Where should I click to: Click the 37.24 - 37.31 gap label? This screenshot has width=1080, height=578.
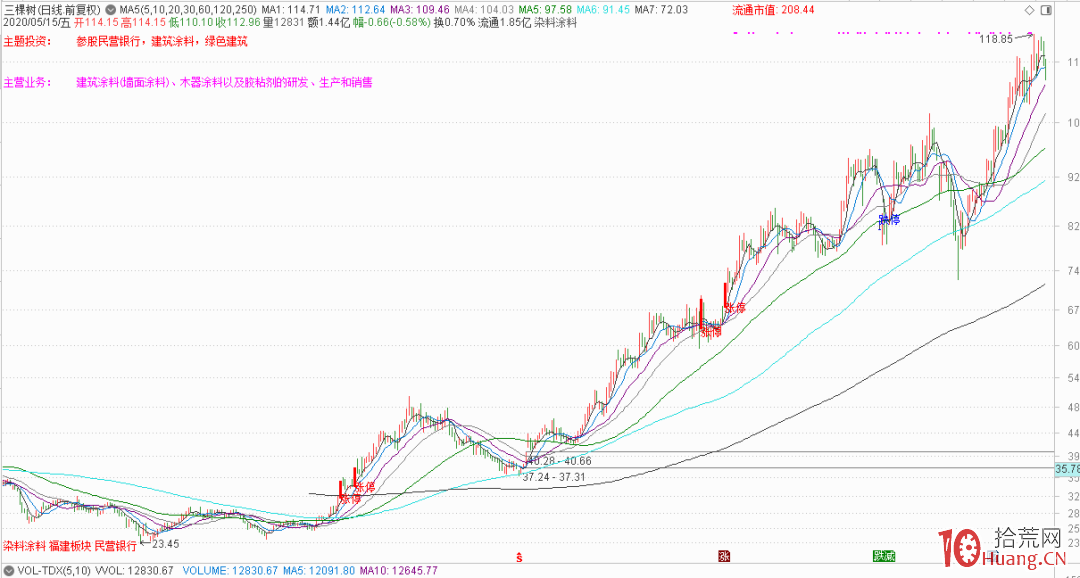pos(555,477)
